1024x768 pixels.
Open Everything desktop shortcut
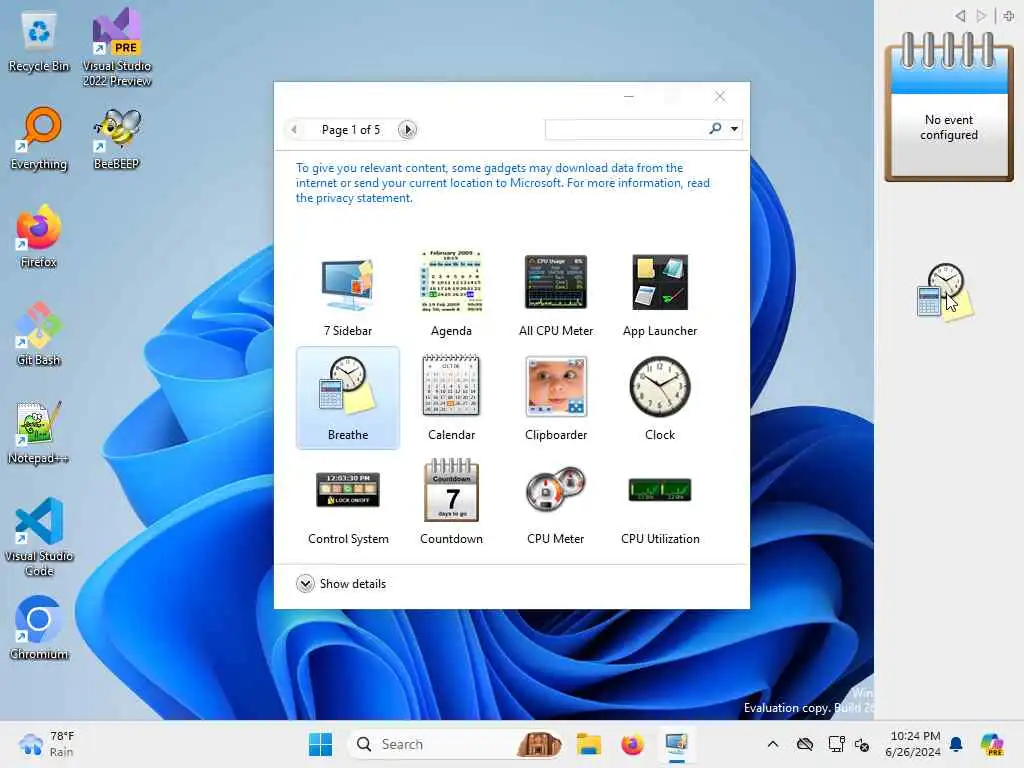[x=39, y=138]
